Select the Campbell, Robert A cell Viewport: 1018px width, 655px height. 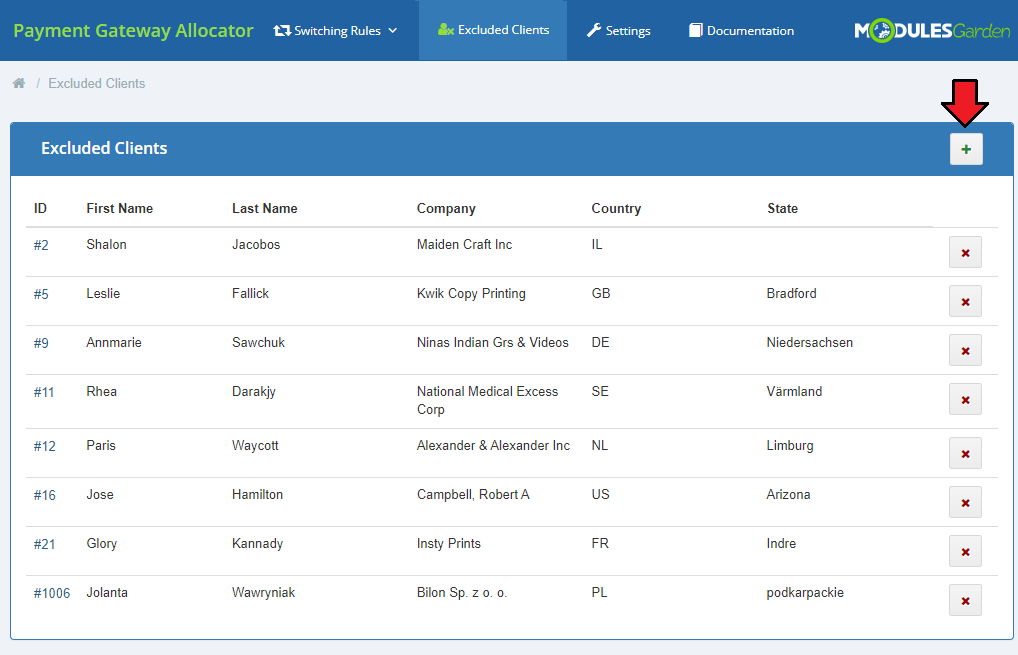473,495
